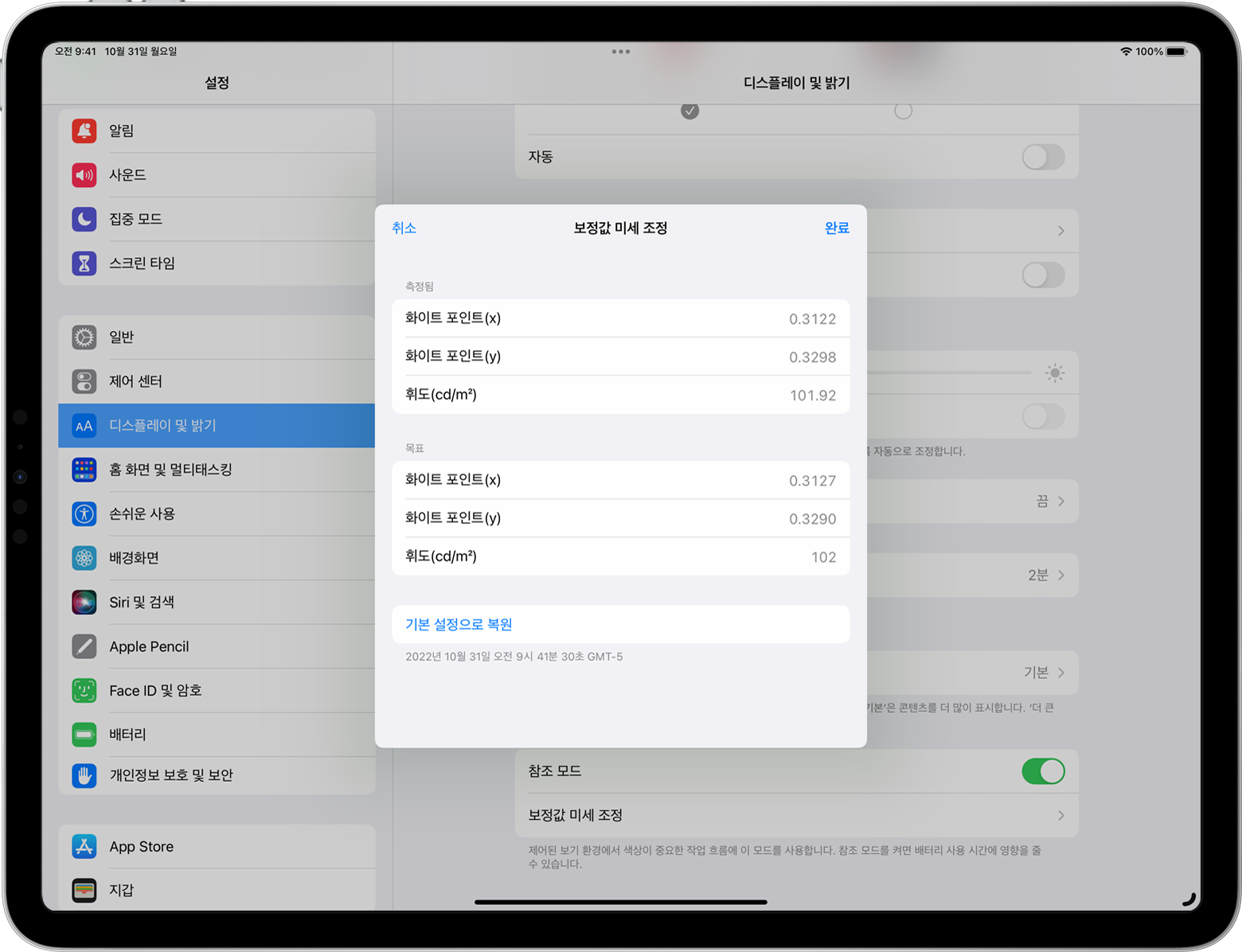
Task: Enable the 자동 toggle
Action: pos(1044,157)
